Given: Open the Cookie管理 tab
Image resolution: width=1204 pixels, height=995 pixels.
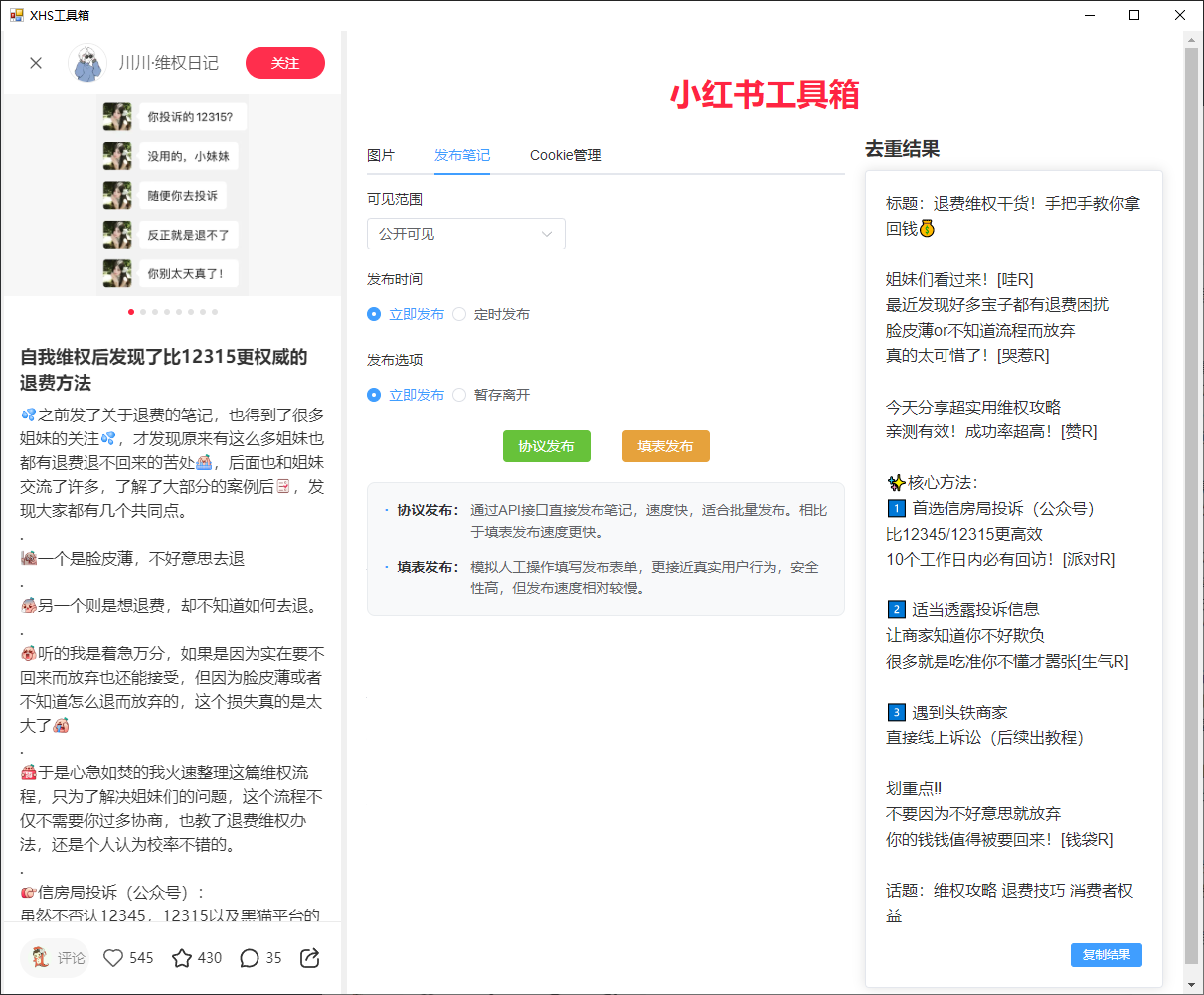Looking at the screenshot, I should (x=565, y=155).
